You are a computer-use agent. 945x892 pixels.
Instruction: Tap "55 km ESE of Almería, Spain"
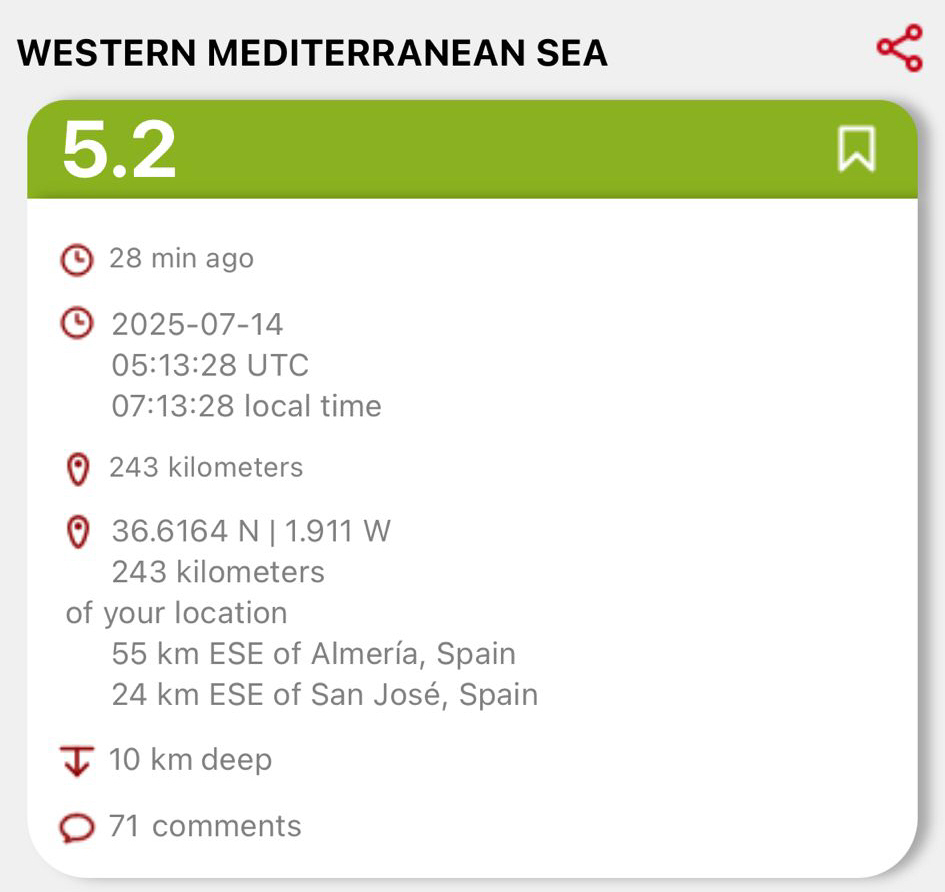tap(313, 654)
